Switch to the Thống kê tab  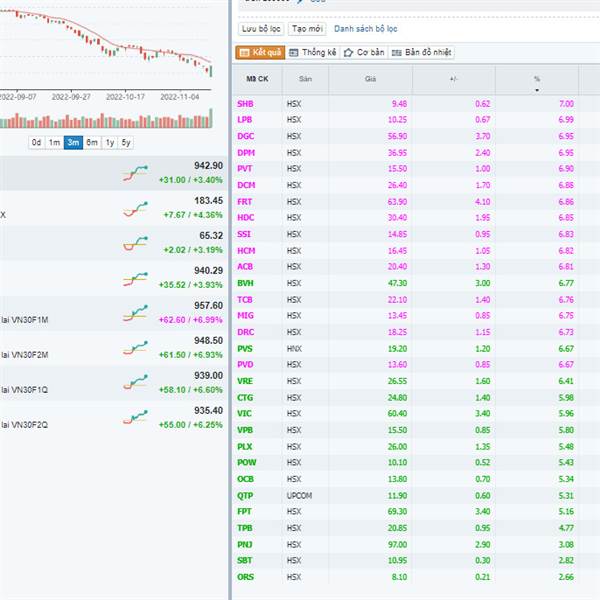click(x=312, y=52)
